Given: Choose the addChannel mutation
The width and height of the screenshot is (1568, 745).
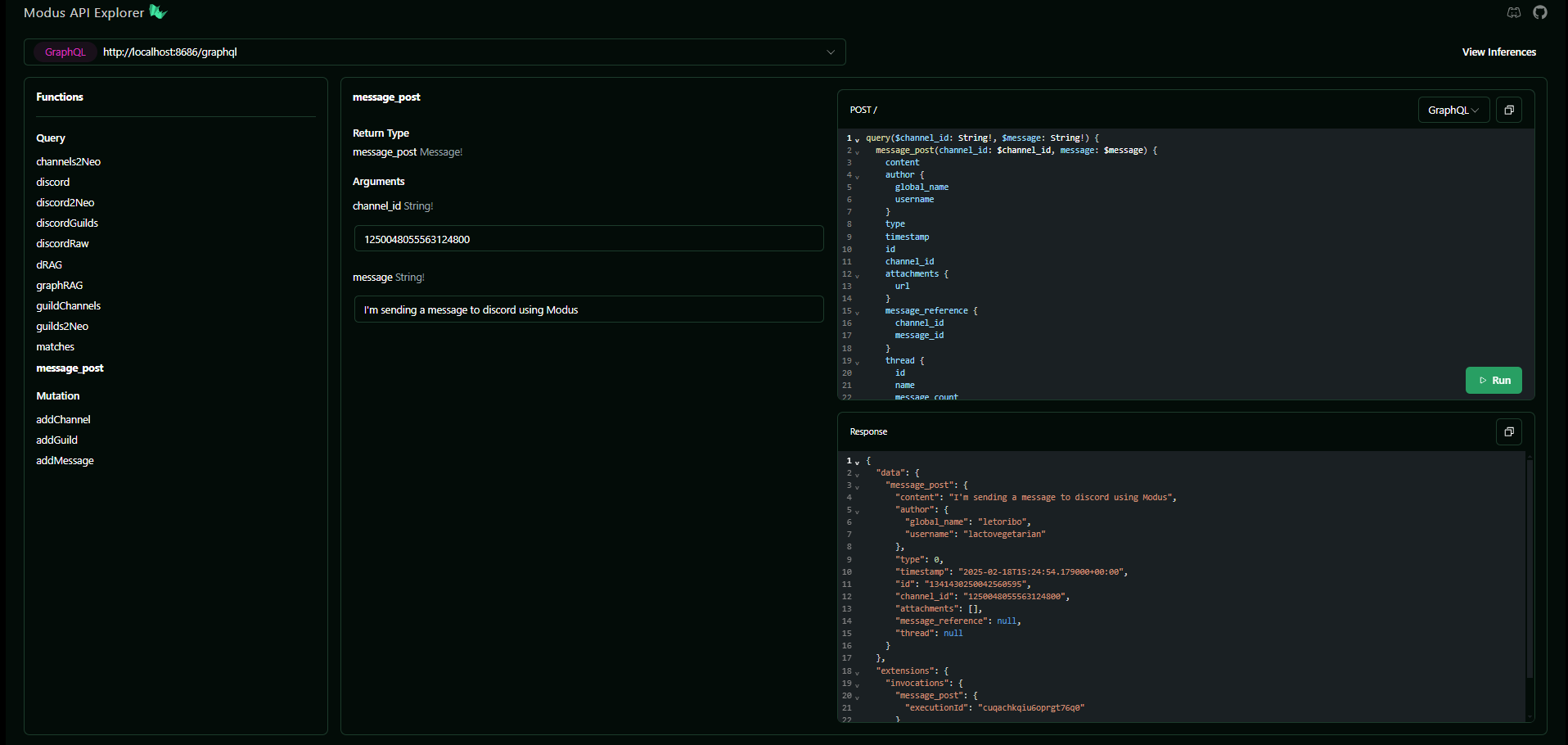Looking at the screenshot, I should 63,419.
